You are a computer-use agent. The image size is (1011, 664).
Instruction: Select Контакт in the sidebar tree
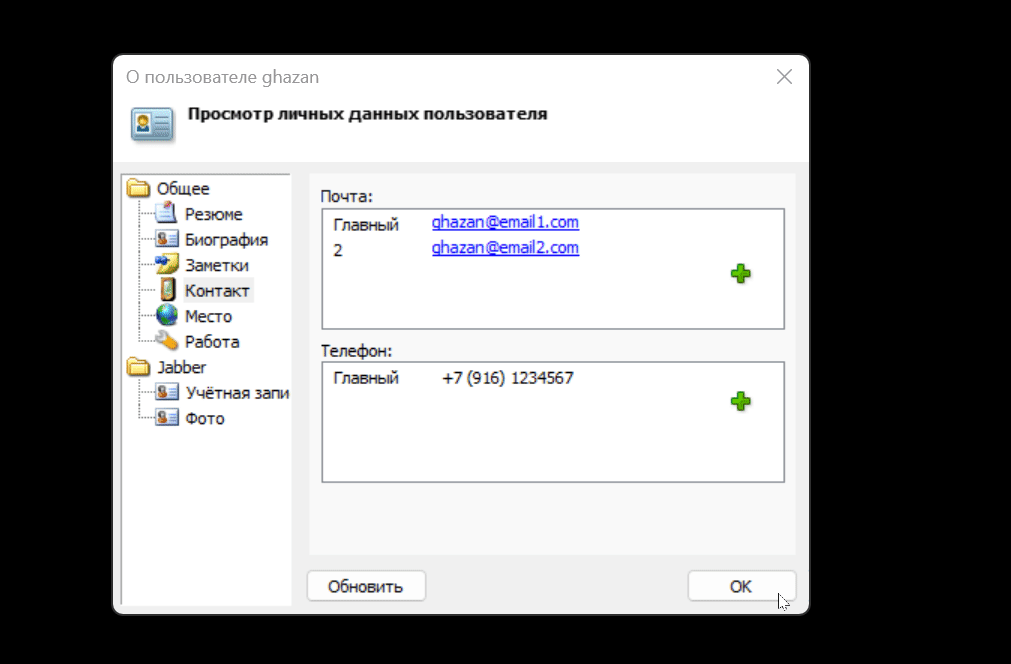click(216, 290)
